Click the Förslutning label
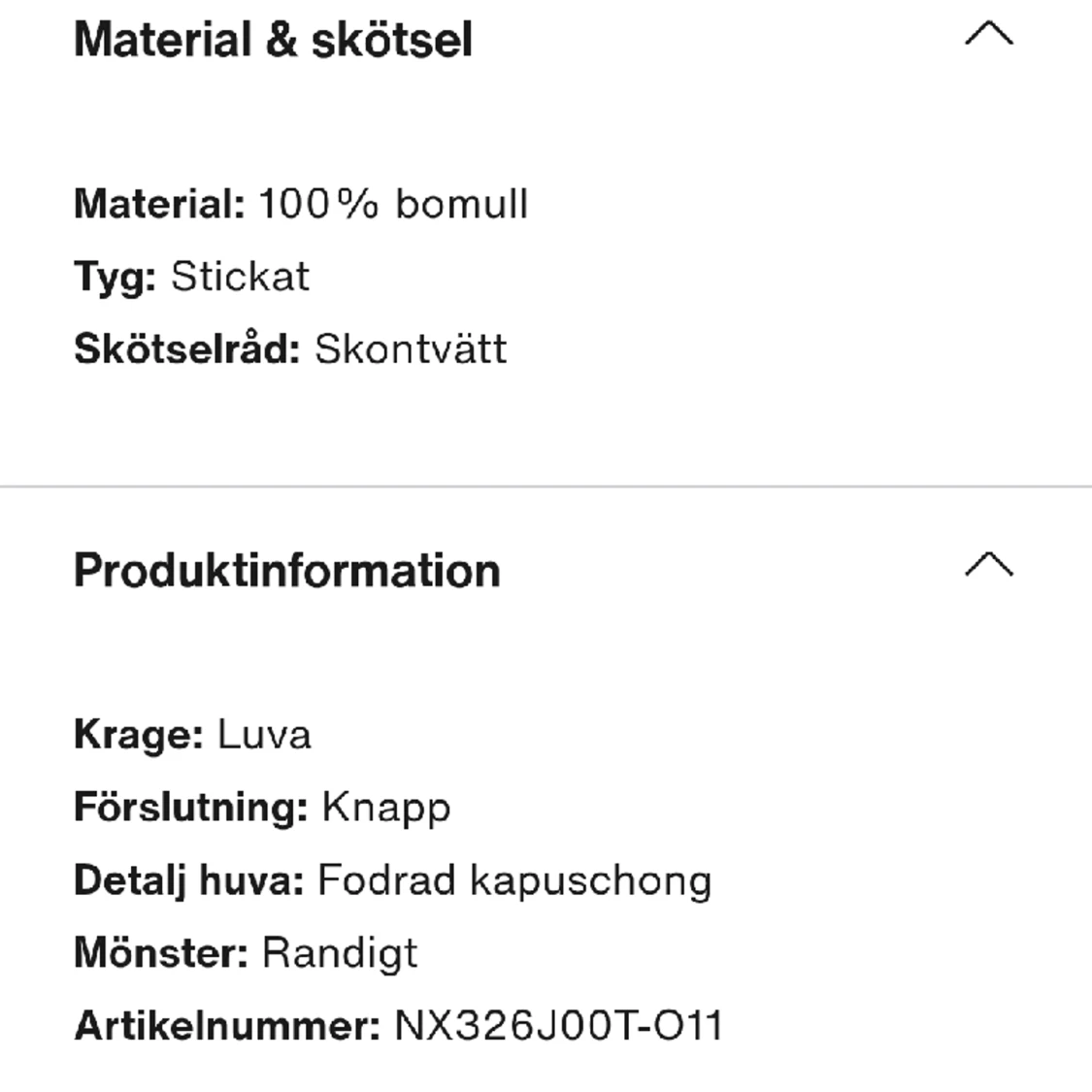This screenshot has width=1092, height=1092. click(190, 808)
